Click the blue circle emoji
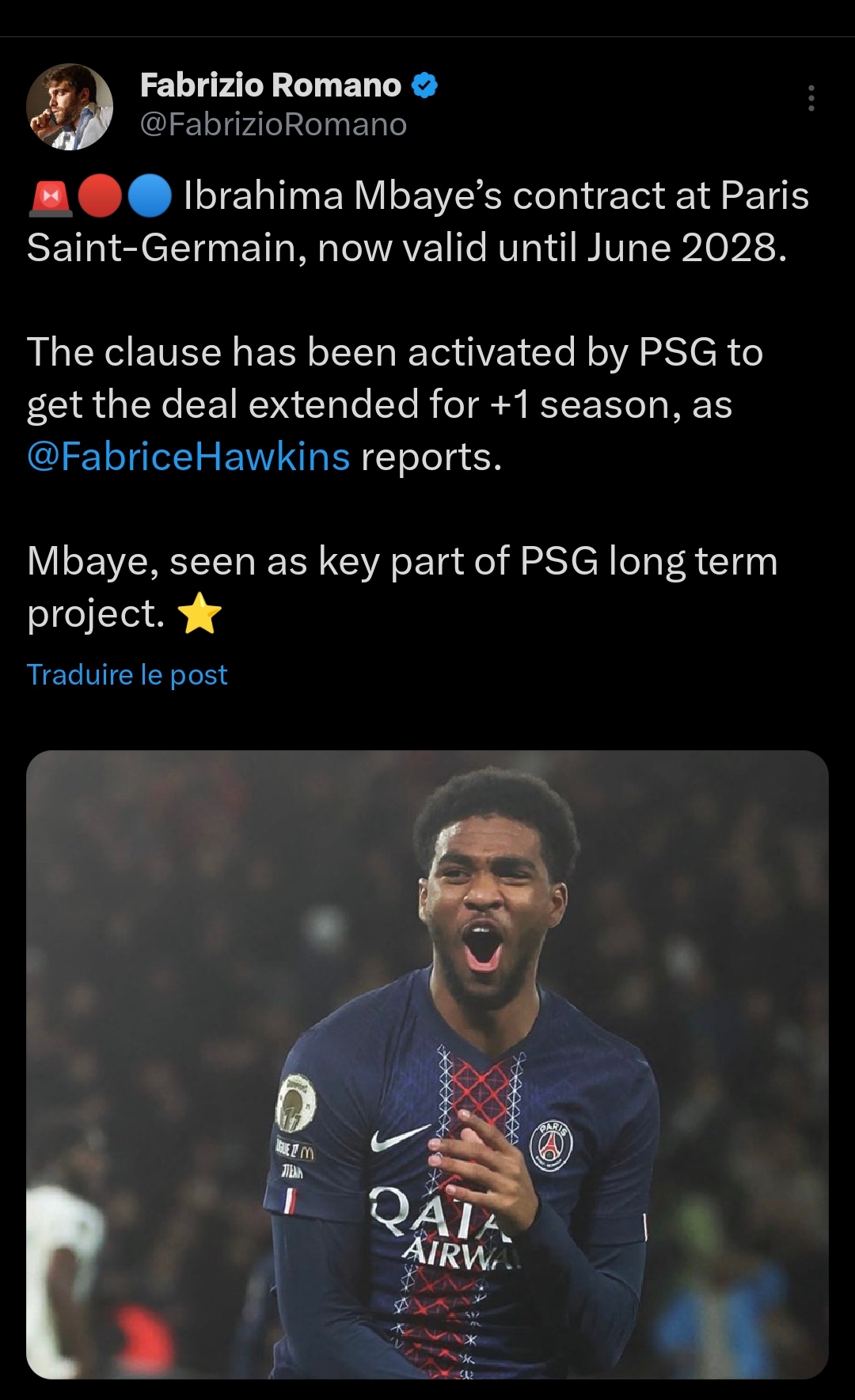855x1400 pixels. (x=149, y=198)
